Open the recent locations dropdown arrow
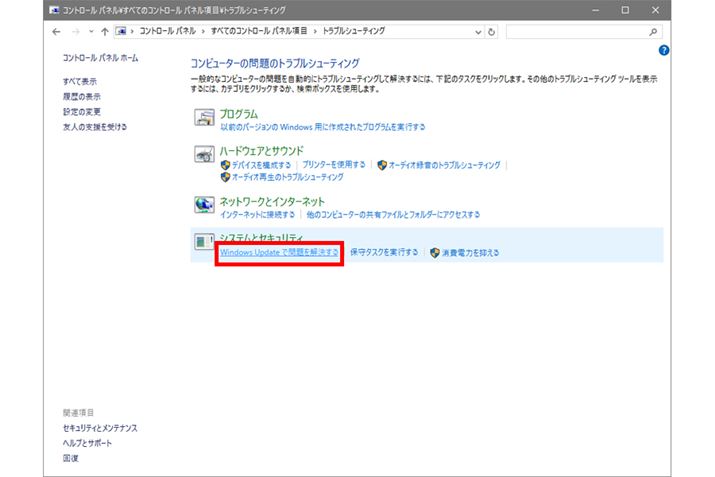715x477 pixels. pos(89,31)
